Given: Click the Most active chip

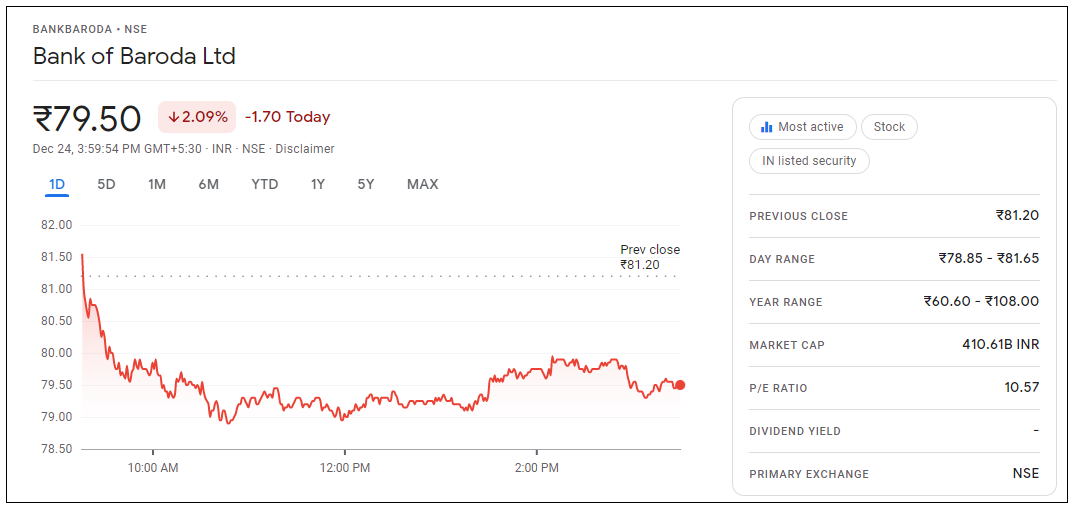Looking at the screenshot, I should 803,127.
